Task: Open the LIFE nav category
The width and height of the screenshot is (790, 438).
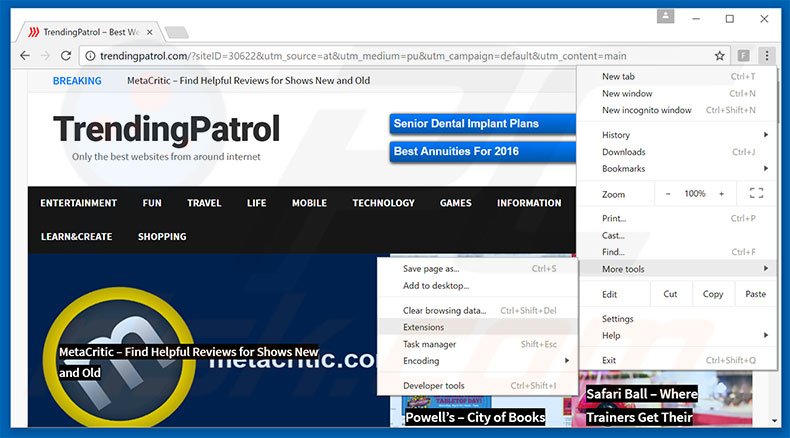Action: click(x=256, y=203)
